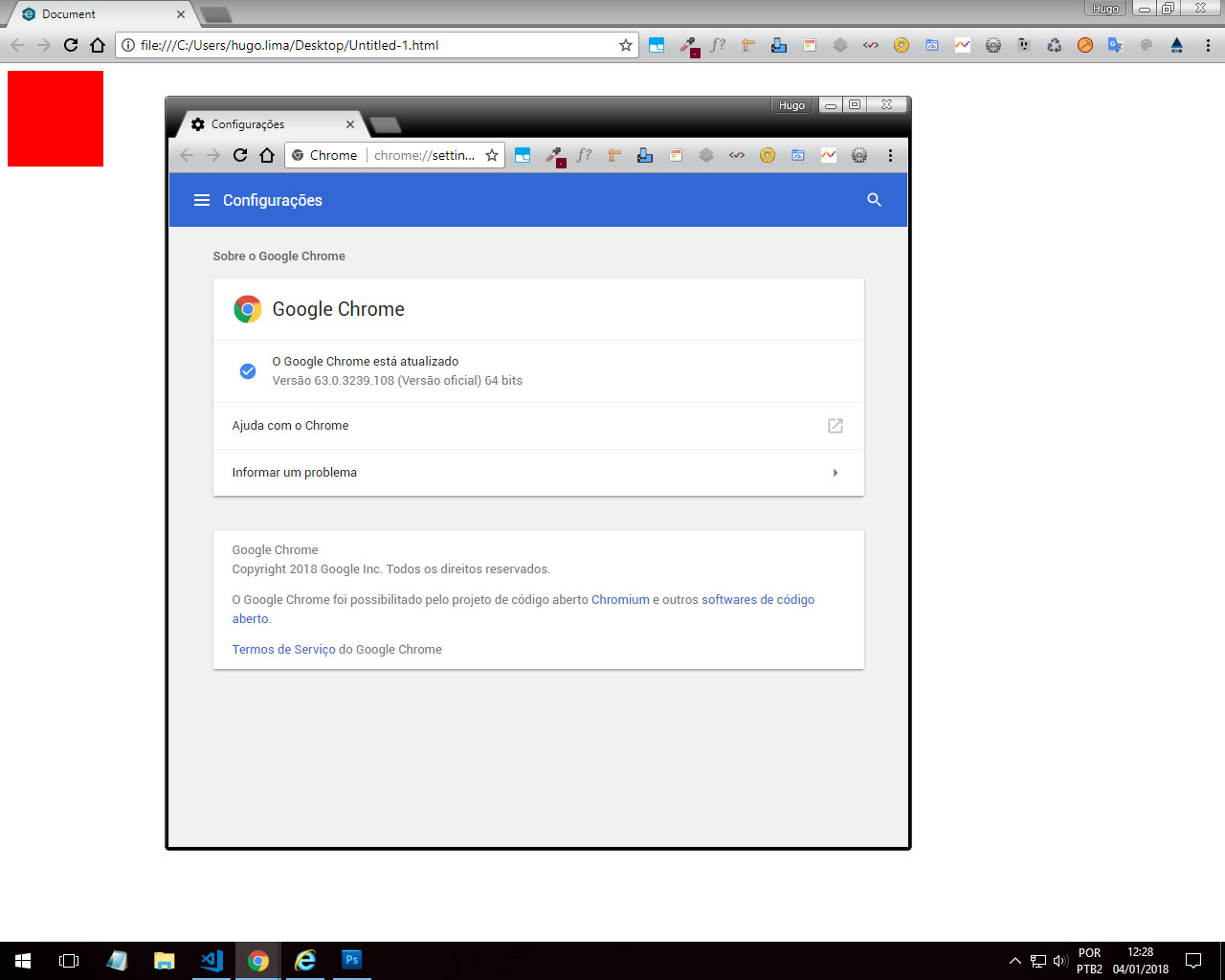
Task: Click external link icon for Ajuda com o Chrome
Action: pyautogui.click(x=835, y=426)
